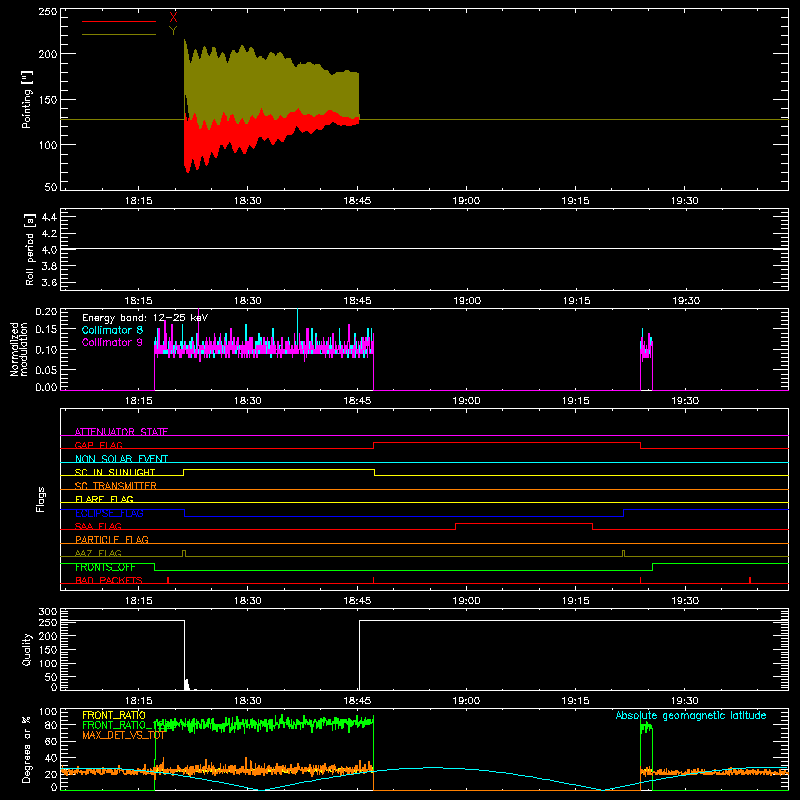
Task: Click the Normalized modulation axis title
Action: 19,349
